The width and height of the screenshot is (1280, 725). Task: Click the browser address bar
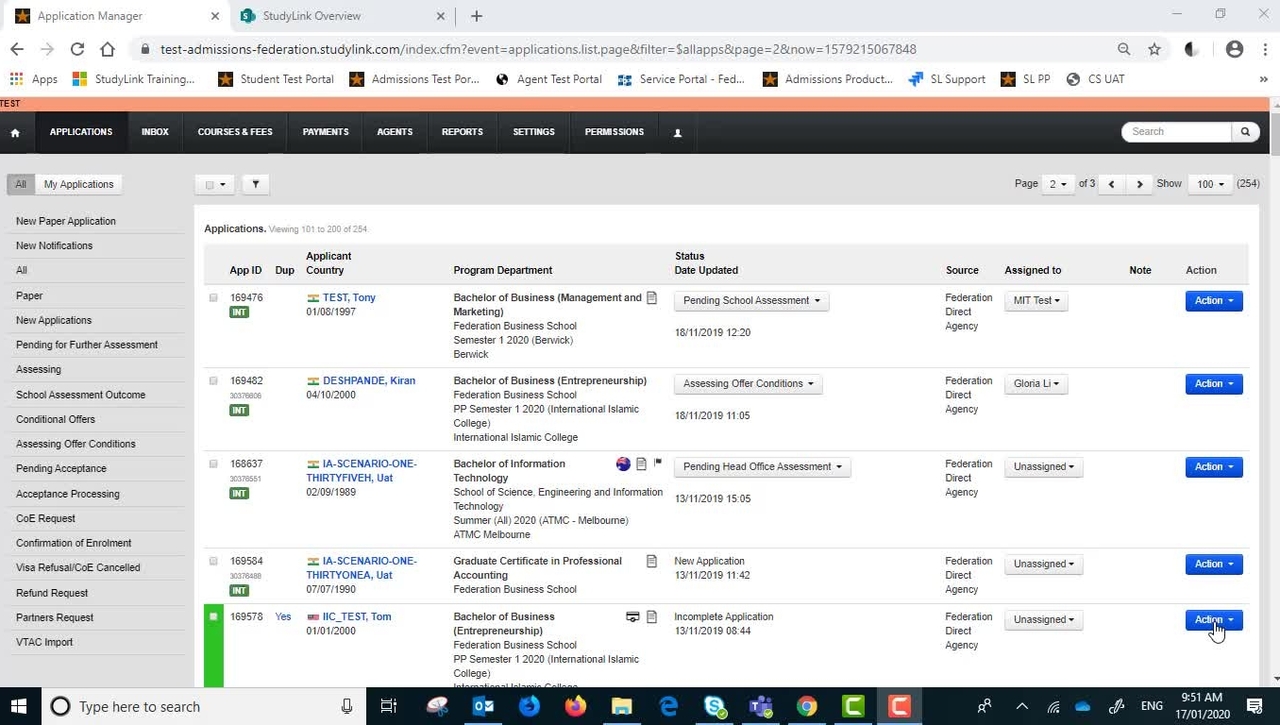click(x=625, y=49)
